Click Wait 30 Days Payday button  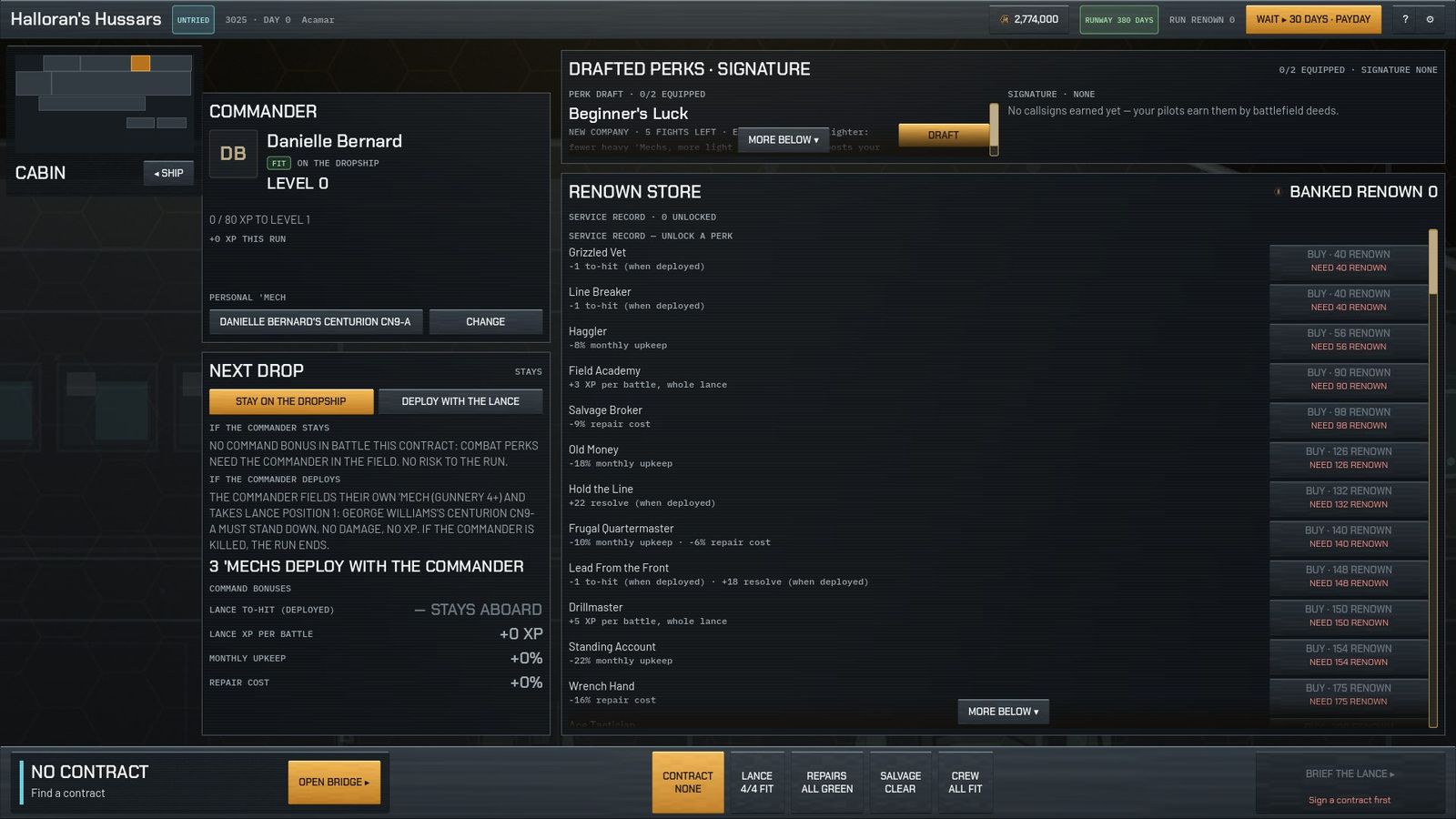point(1313,19)
